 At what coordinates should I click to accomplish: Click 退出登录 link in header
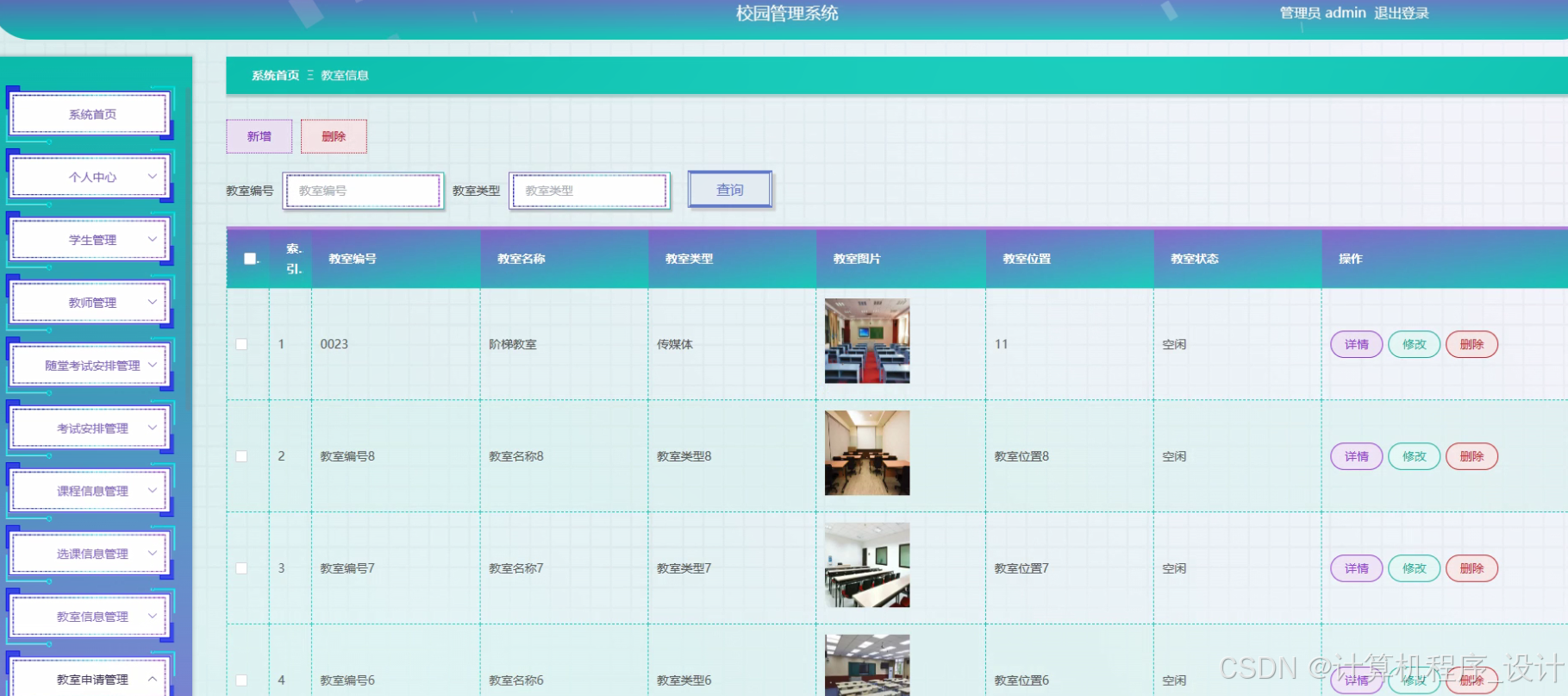(x=1402, y=13)
